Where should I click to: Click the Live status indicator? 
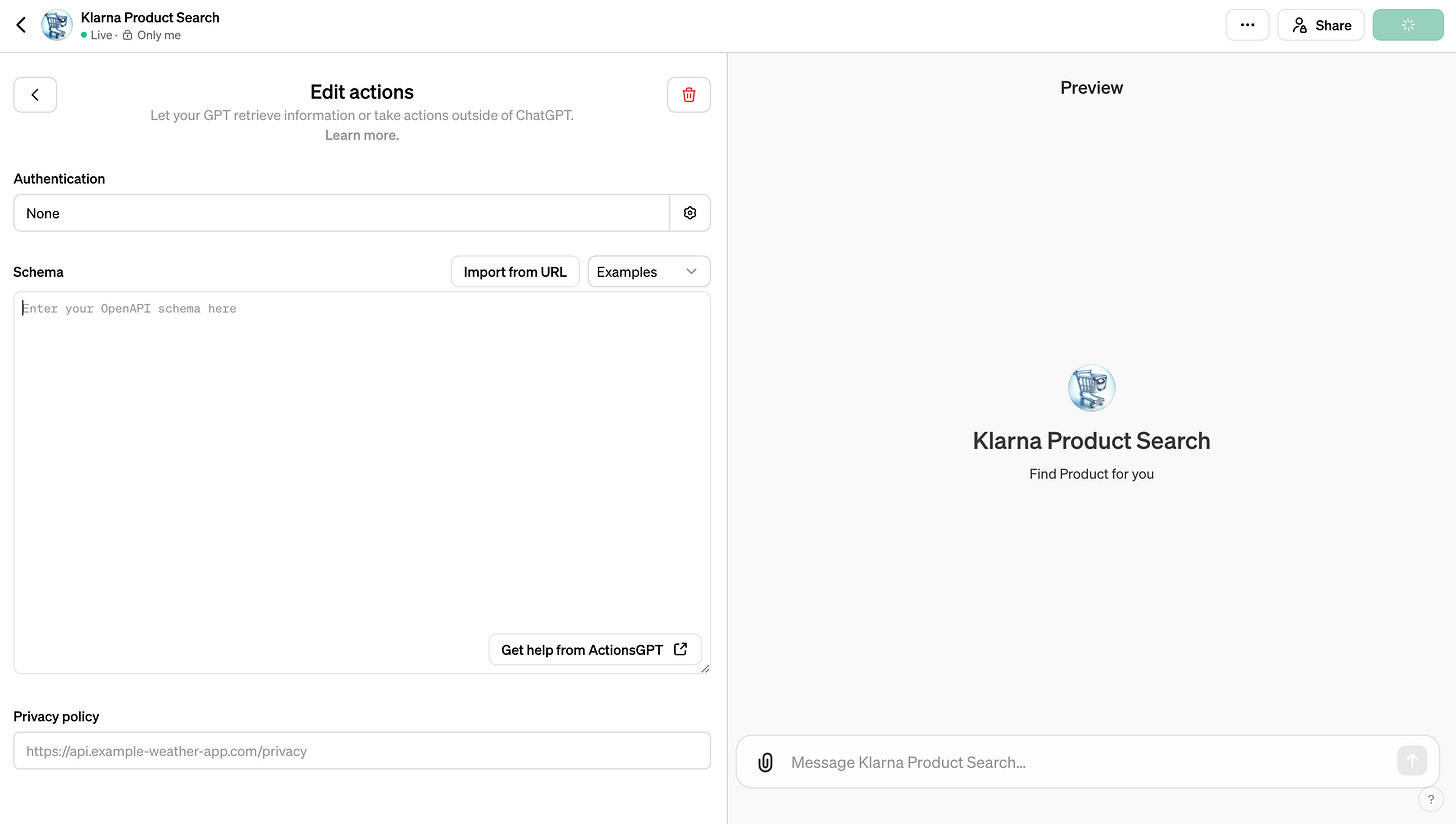point(97,35)
